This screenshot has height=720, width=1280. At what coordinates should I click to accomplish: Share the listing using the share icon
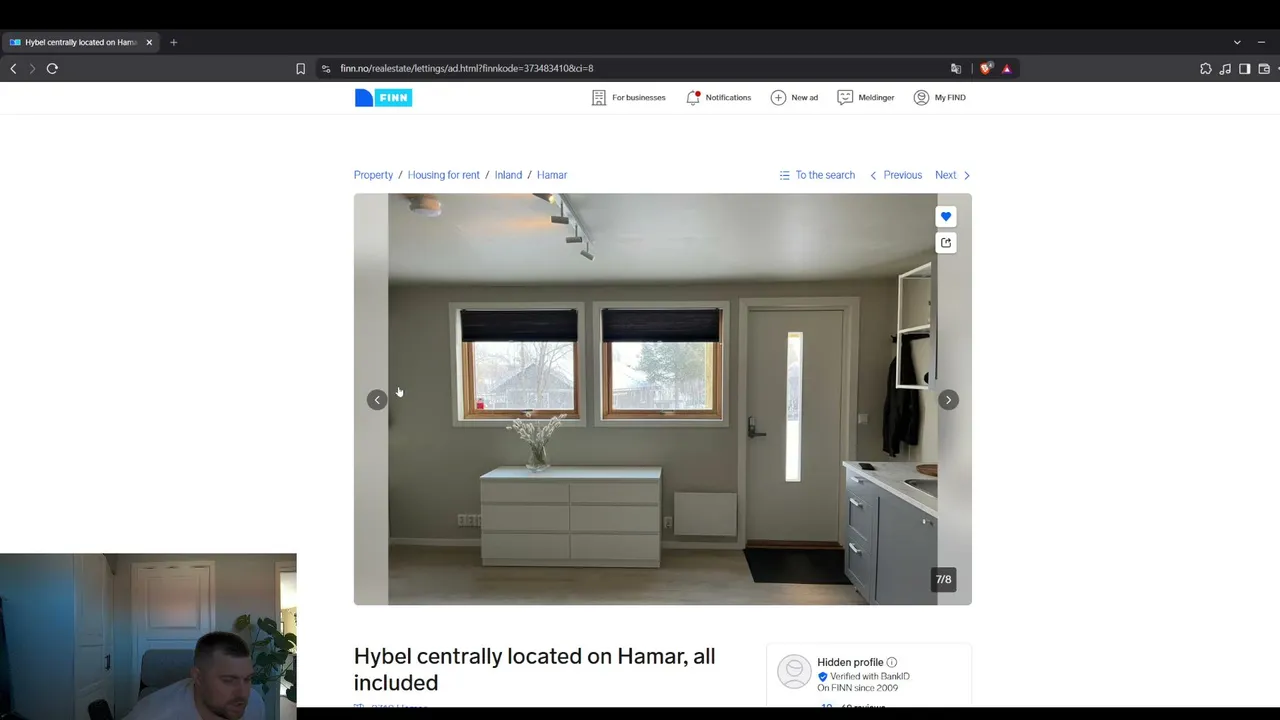click(946, 243)
